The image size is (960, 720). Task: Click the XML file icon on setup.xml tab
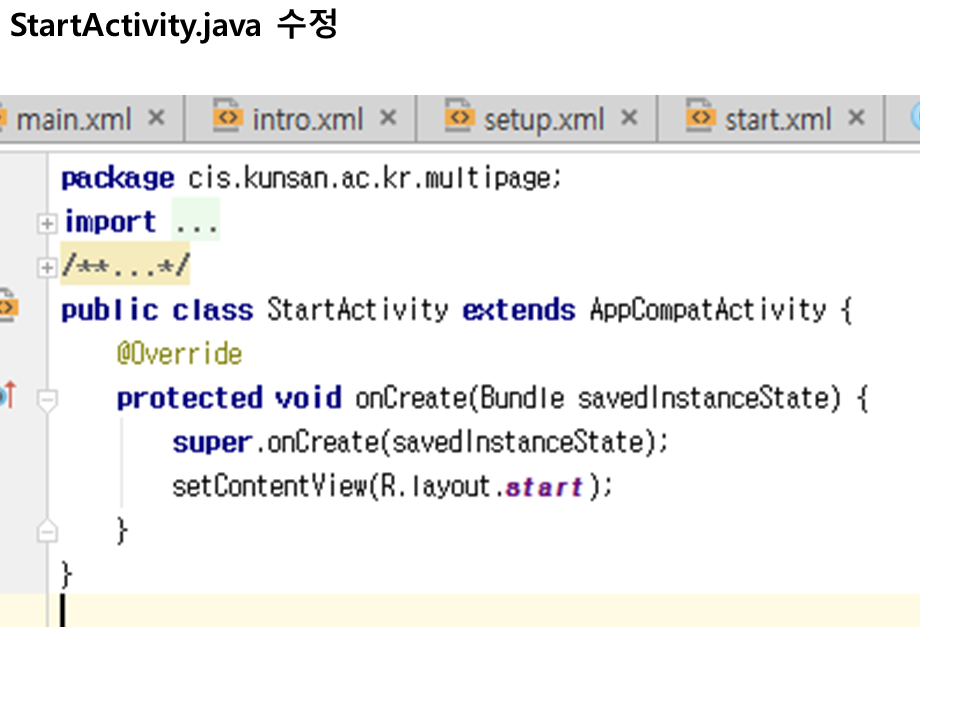pyautogui.click(x=459, y=118)
